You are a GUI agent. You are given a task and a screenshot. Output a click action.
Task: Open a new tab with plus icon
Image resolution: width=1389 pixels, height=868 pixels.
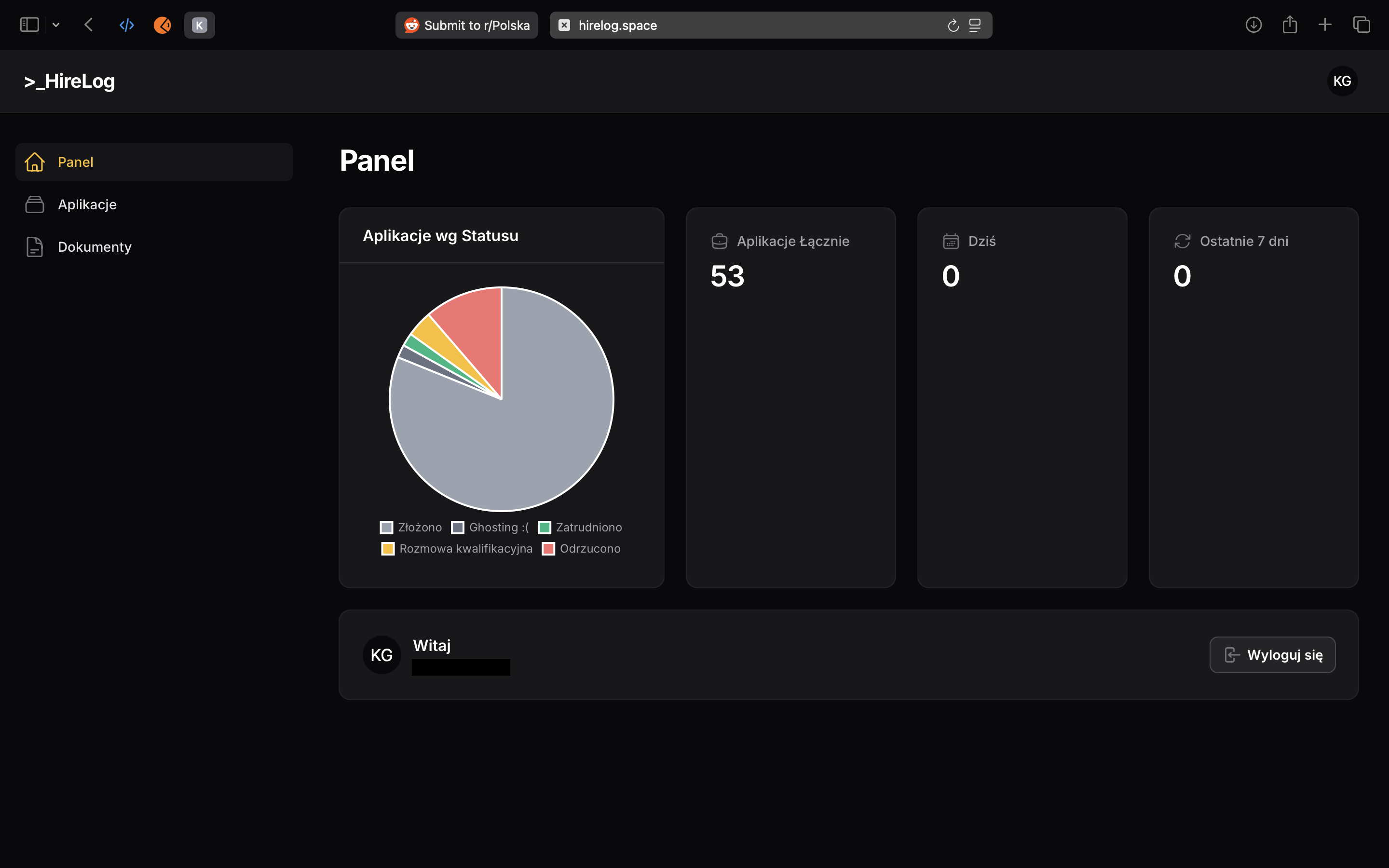(x=1325, y=25)
